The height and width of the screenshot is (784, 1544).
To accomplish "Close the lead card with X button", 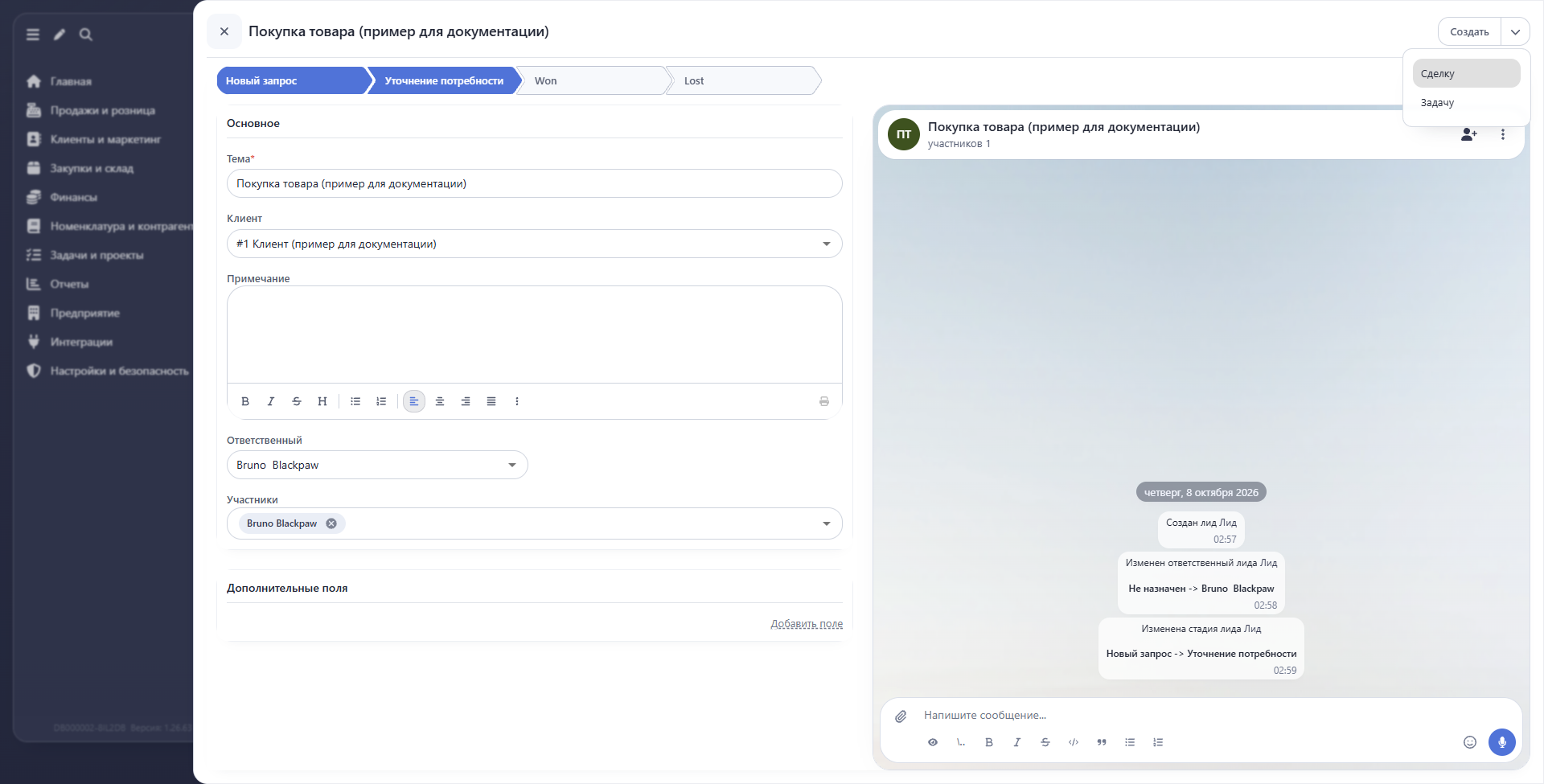I will tap(224, 31).
